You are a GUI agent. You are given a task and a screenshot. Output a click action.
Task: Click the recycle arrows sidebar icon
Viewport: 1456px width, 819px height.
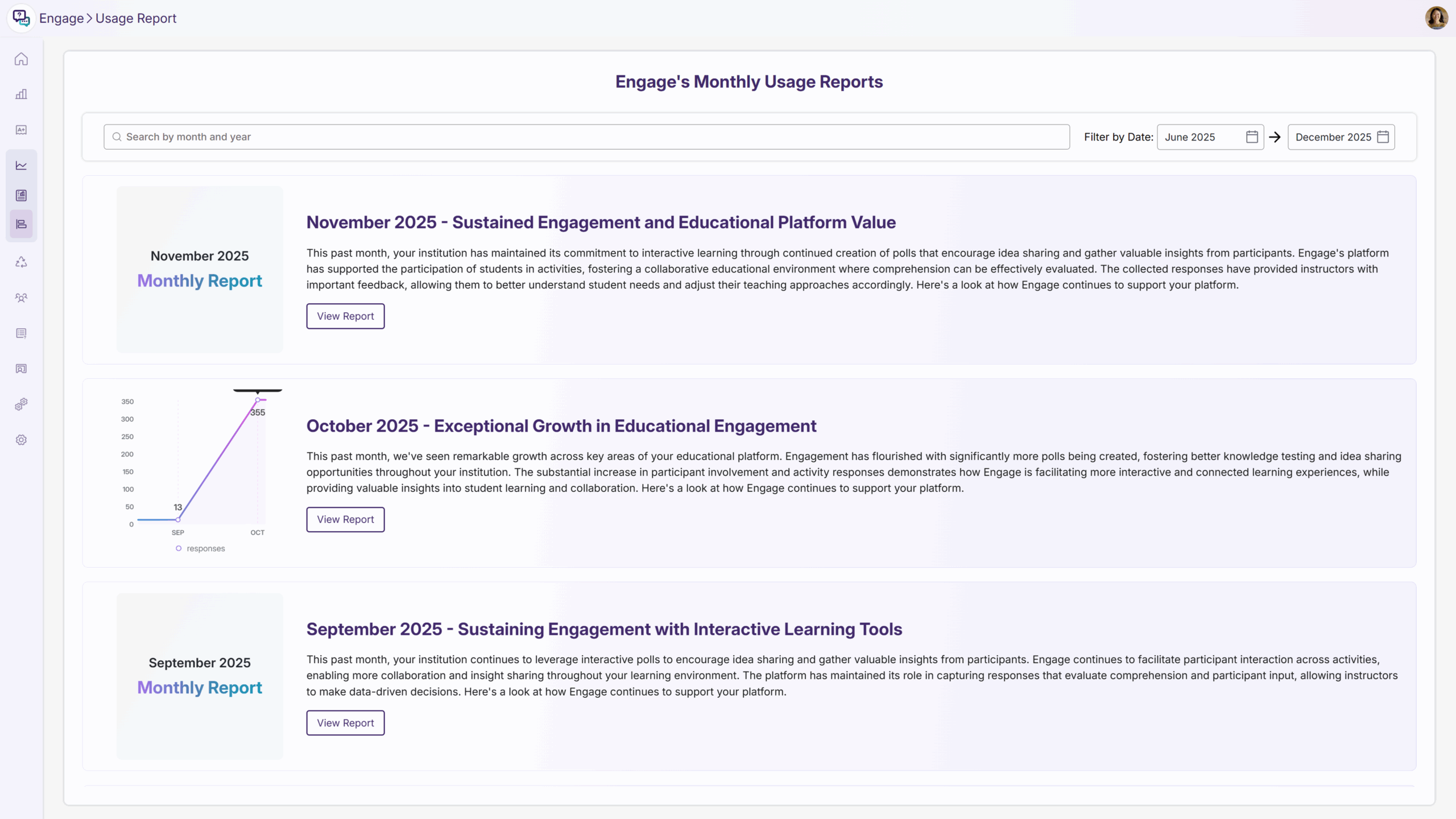tap(21, 262)
